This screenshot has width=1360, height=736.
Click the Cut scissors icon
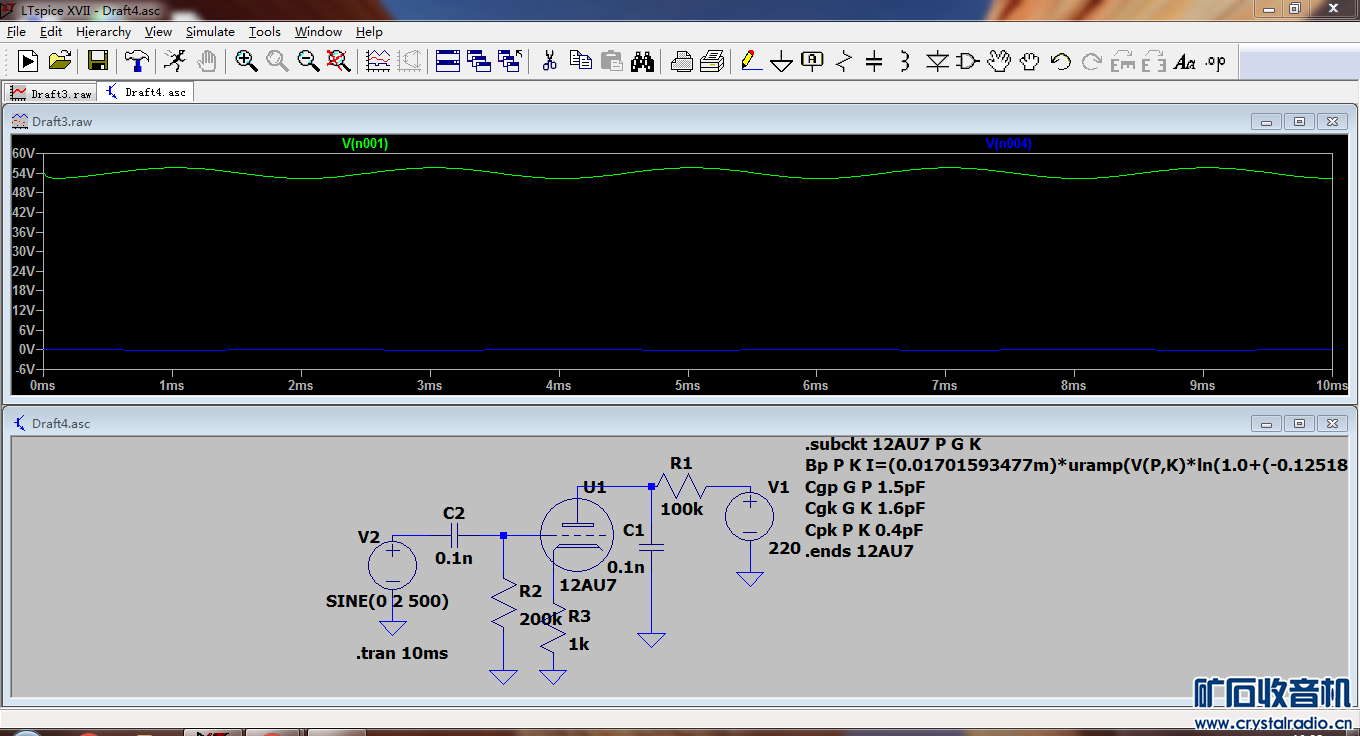[x=549, y=61]
